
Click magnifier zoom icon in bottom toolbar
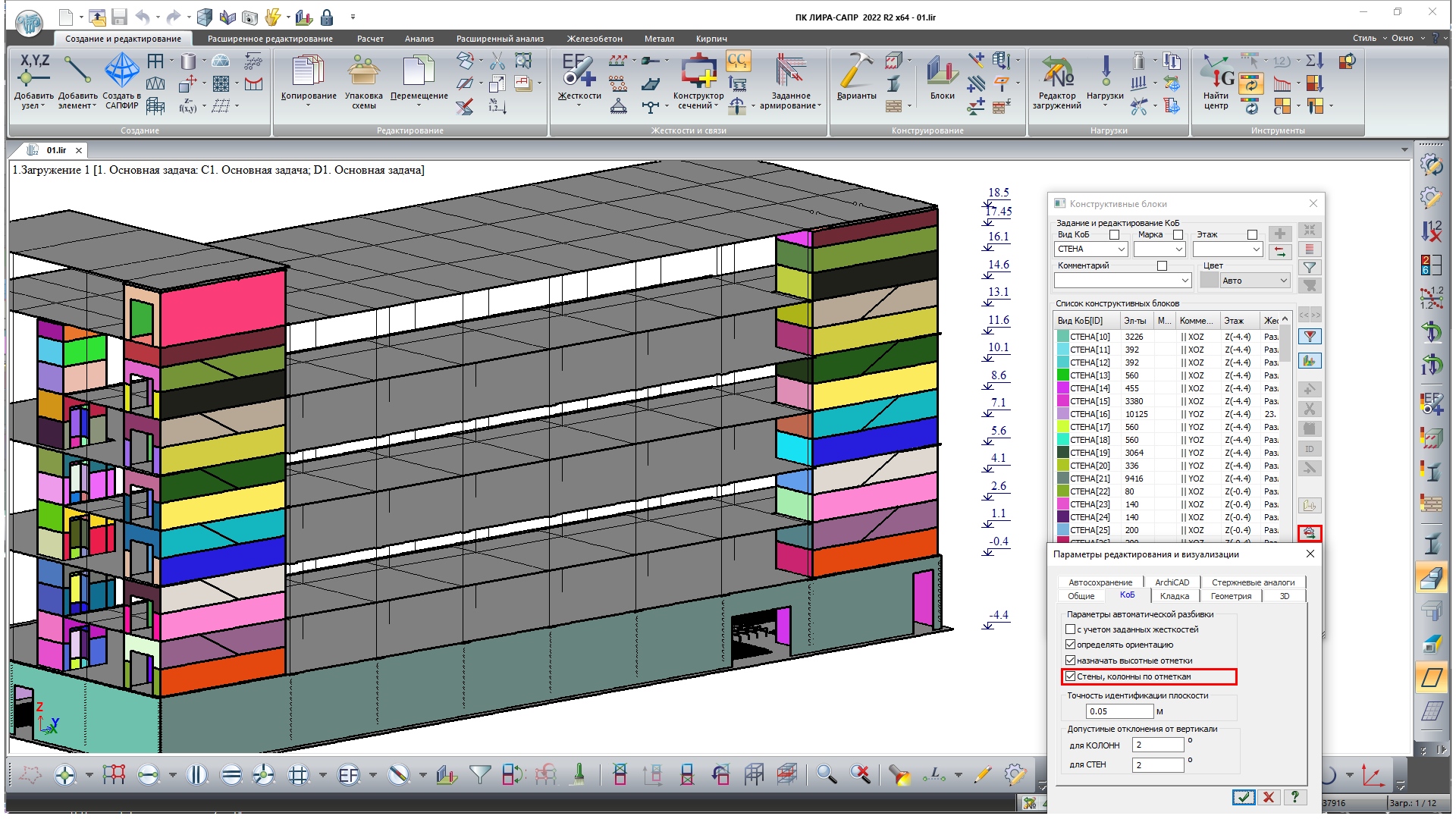pos(826,774)
